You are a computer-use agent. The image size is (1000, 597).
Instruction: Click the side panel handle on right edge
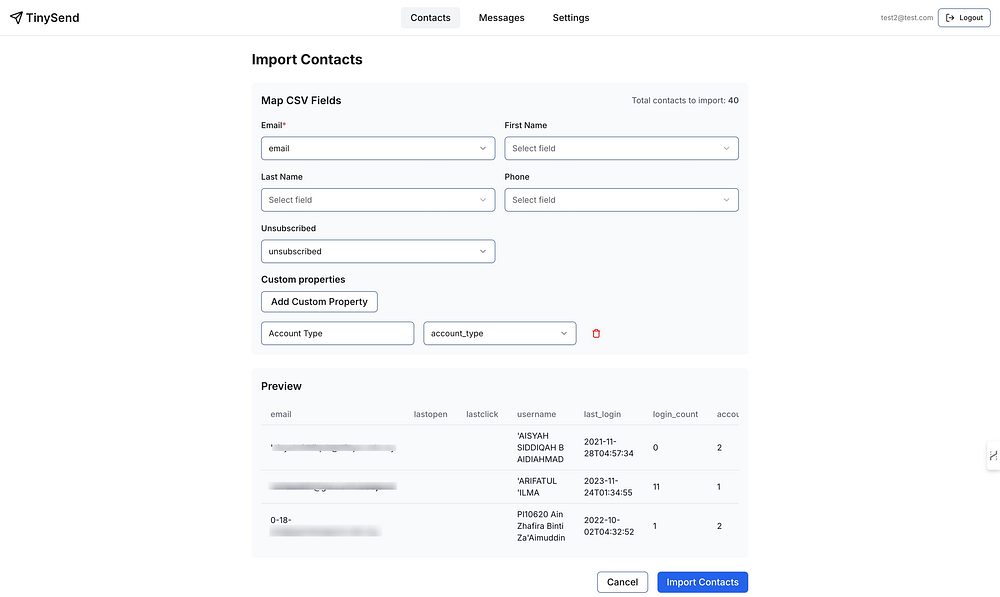pos(993,455)
